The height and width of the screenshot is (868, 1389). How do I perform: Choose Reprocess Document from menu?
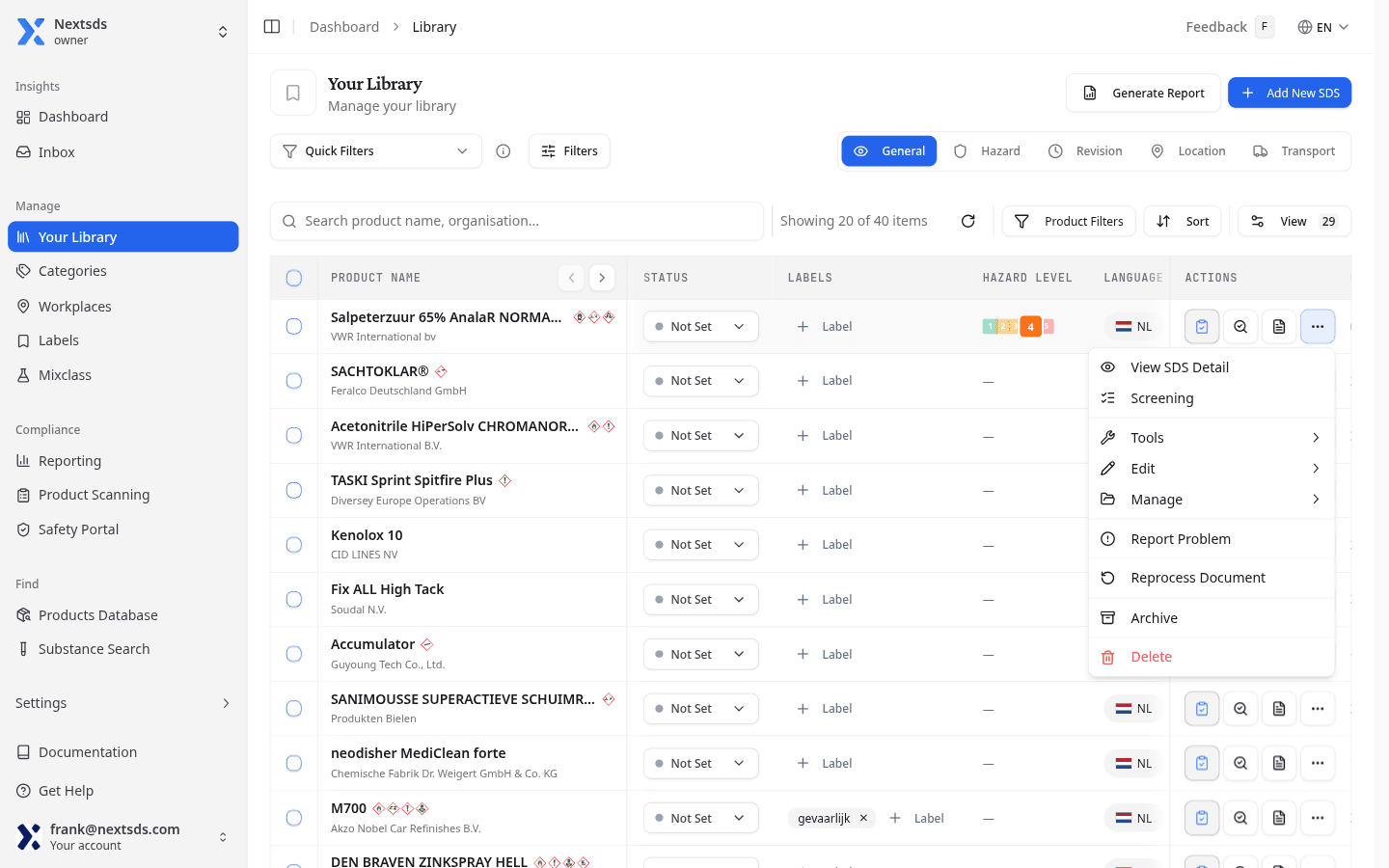tap(1212, 578)
